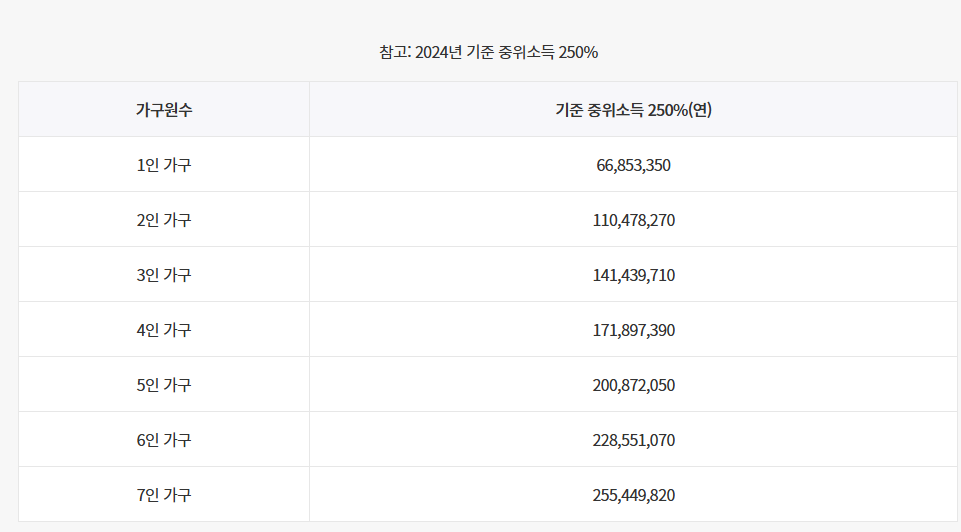Click the value 110,478,270

(633, 220)
